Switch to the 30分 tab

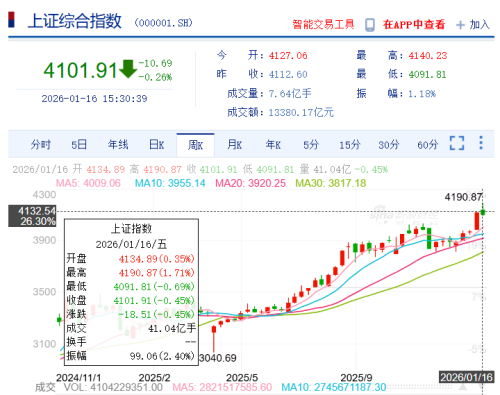(x=389, y=145)
